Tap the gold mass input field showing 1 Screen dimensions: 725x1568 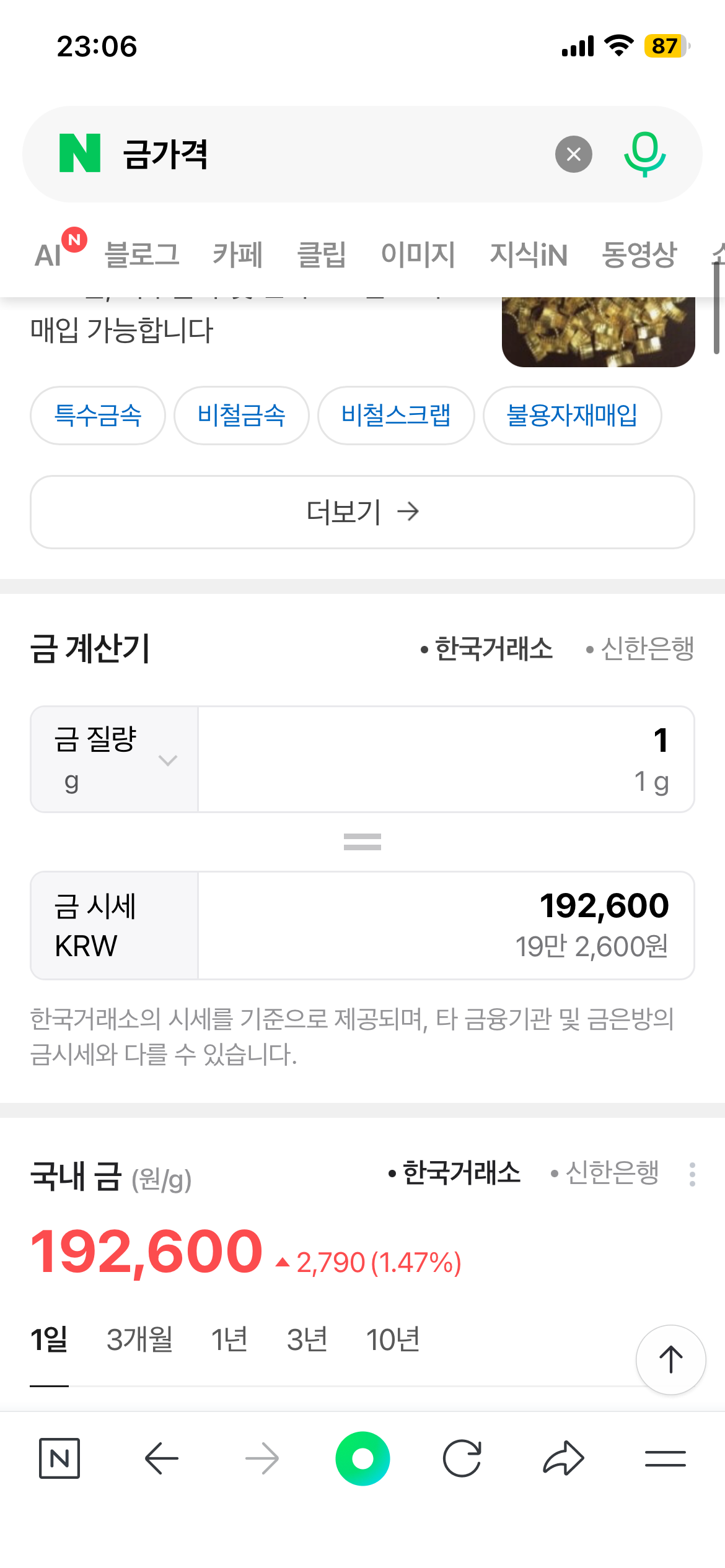[x=446, y=759]
